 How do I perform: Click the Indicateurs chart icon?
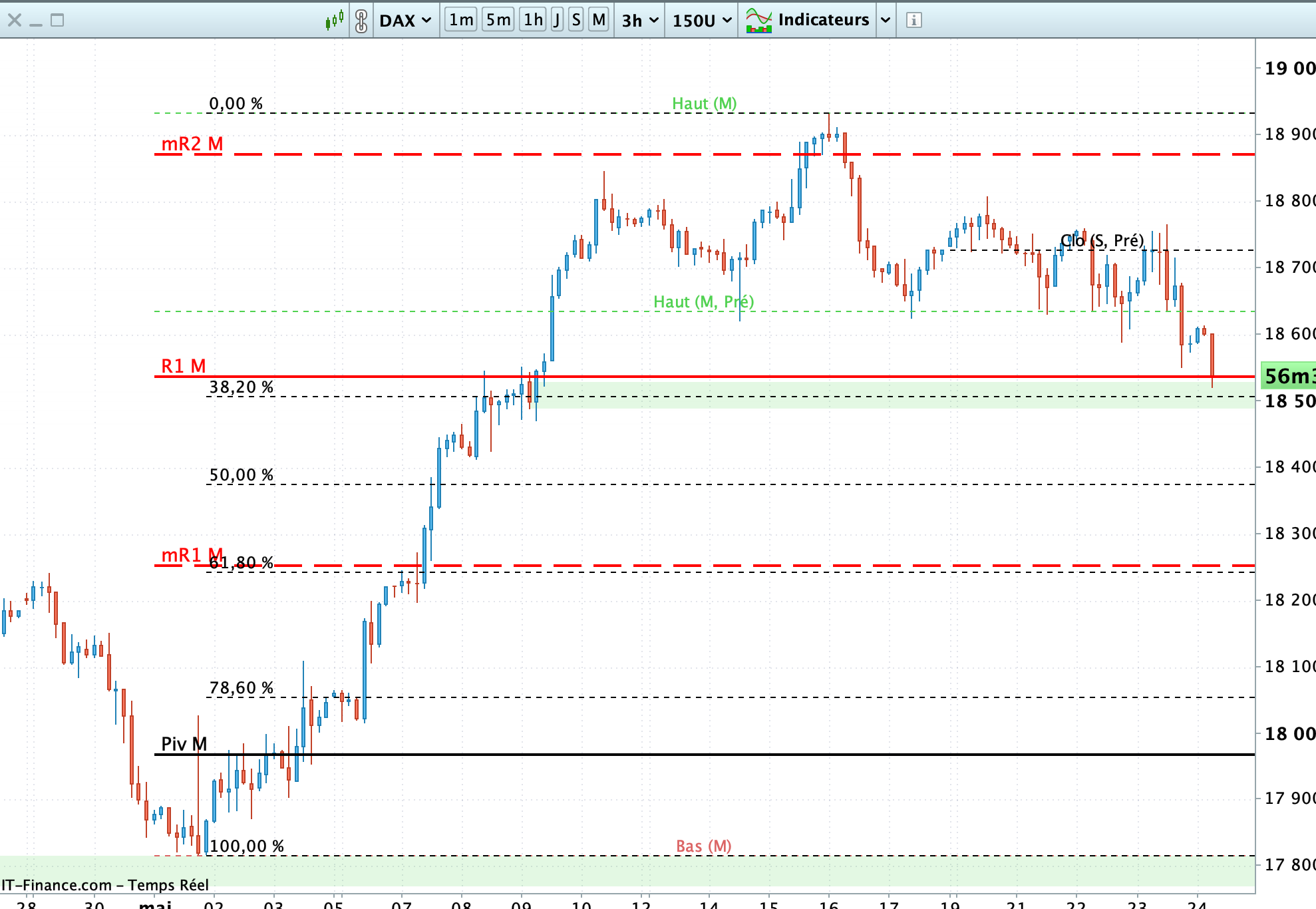[x=758, y=20]
